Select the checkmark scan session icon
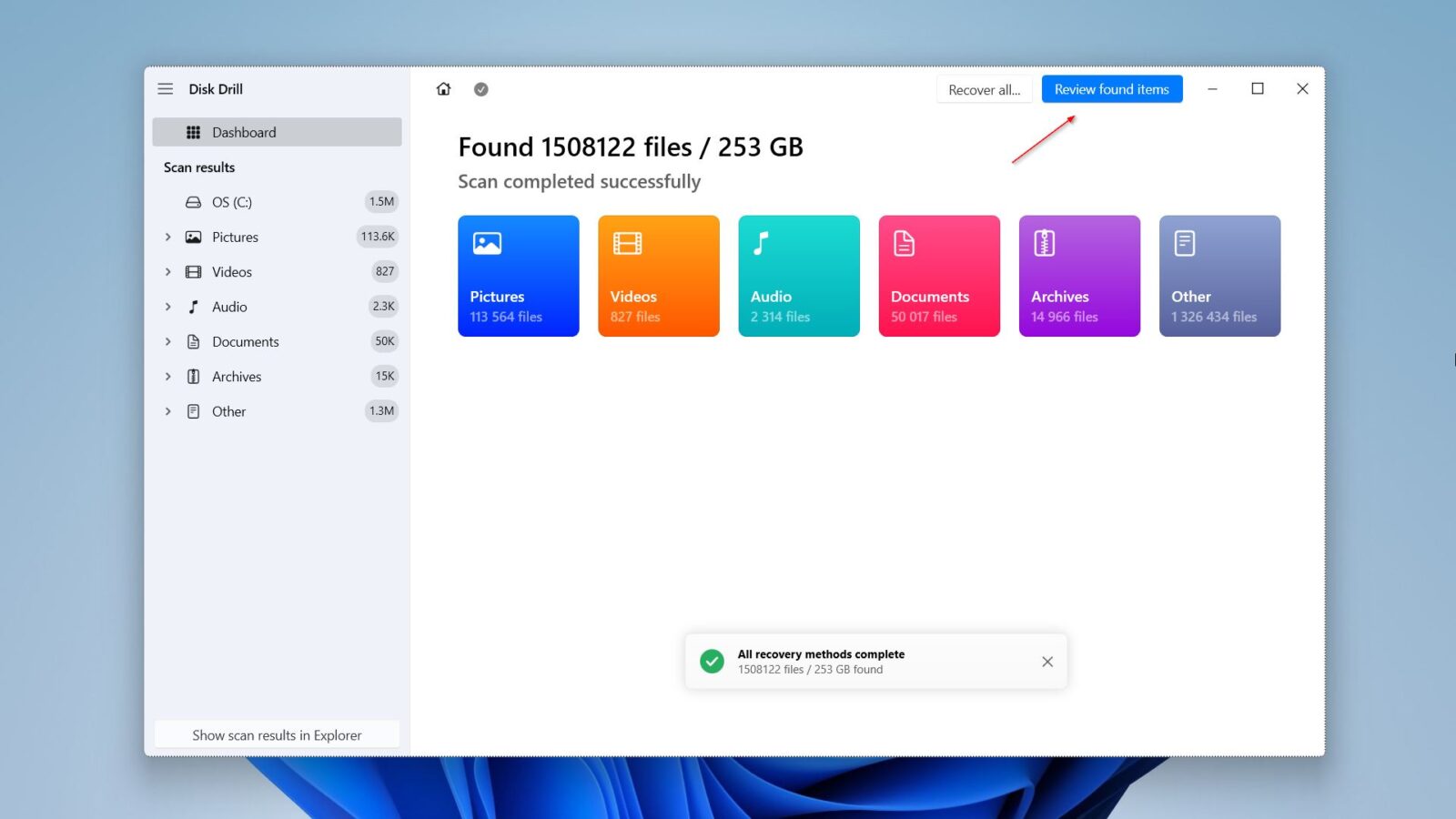Image resolution: width=1456 pixels, height=819 pixels. click(480, 89)
